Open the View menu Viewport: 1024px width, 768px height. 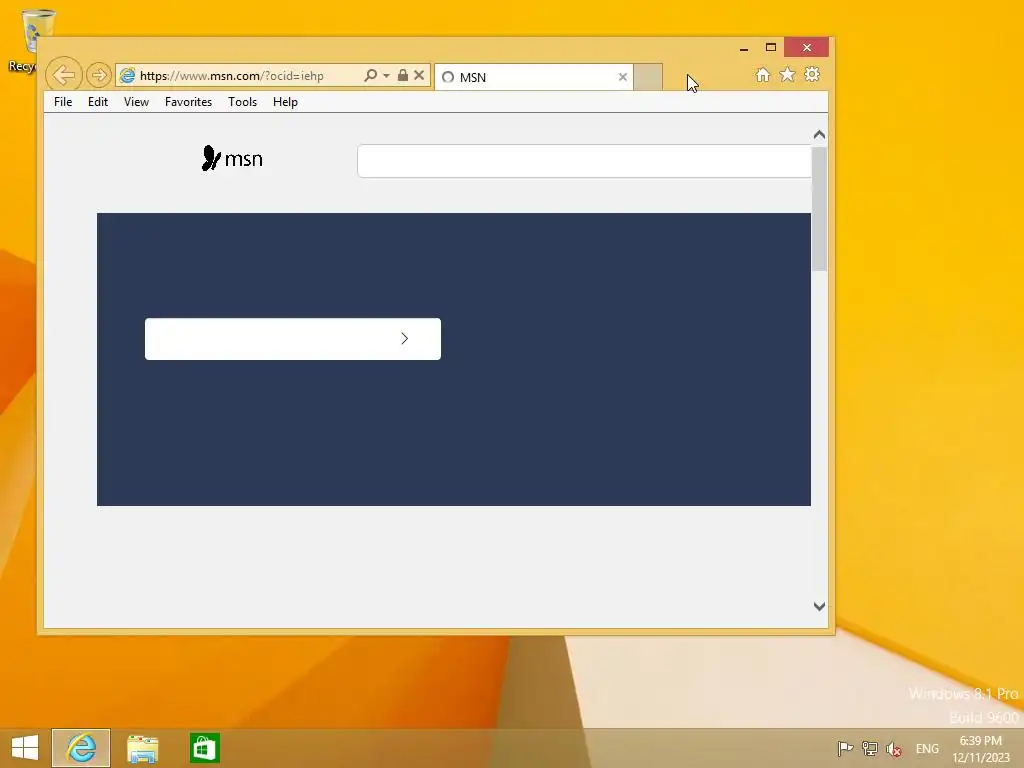[x=136, y=102]
